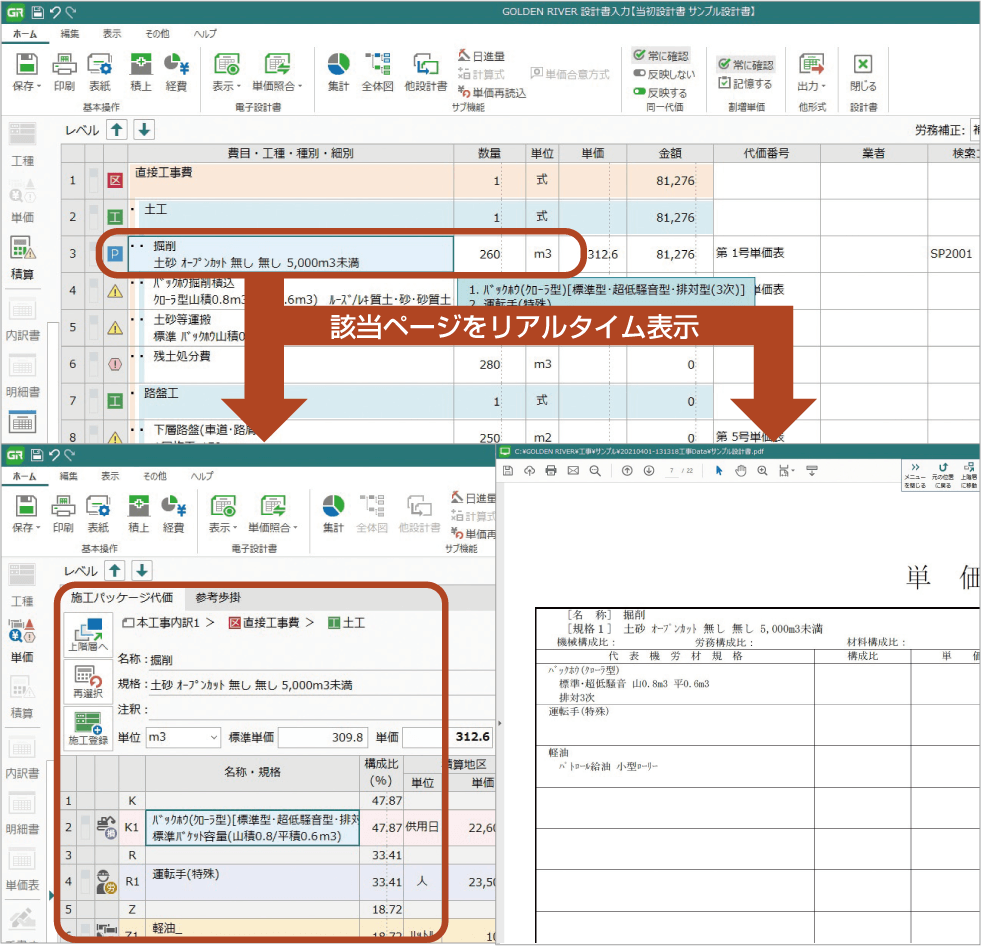
Task: Open page-fit dropdown in PDF viewer toolbar
Action: [786, 470]
